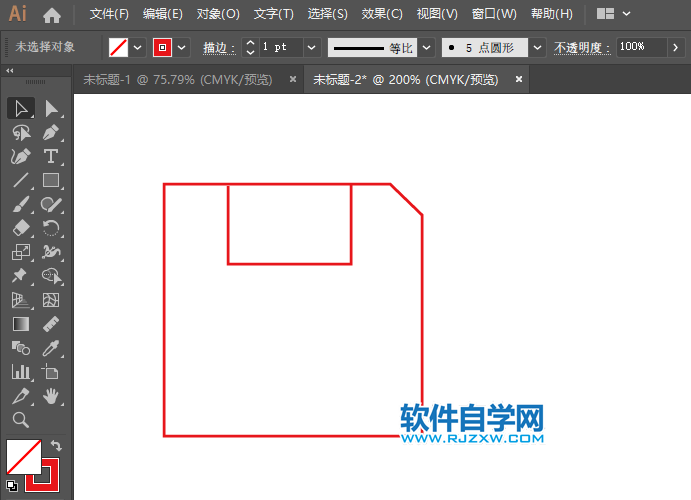Open the 对象(O) menu
Screen dimensions: 691x500
(x=218, y=14)
